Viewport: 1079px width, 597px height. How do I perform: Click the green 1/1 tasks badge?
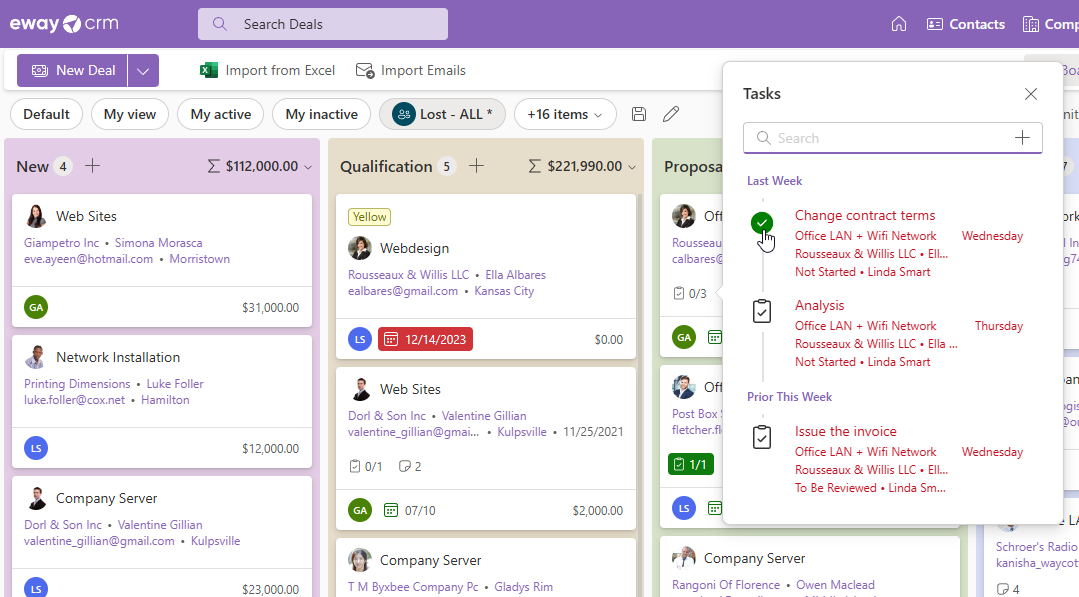tap(691, 464)
